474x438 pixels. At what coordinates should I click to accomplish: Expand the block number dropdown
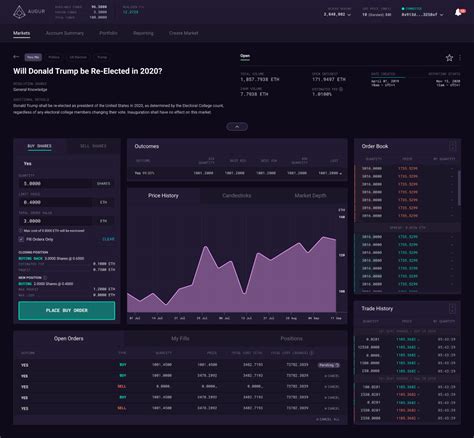337,15
